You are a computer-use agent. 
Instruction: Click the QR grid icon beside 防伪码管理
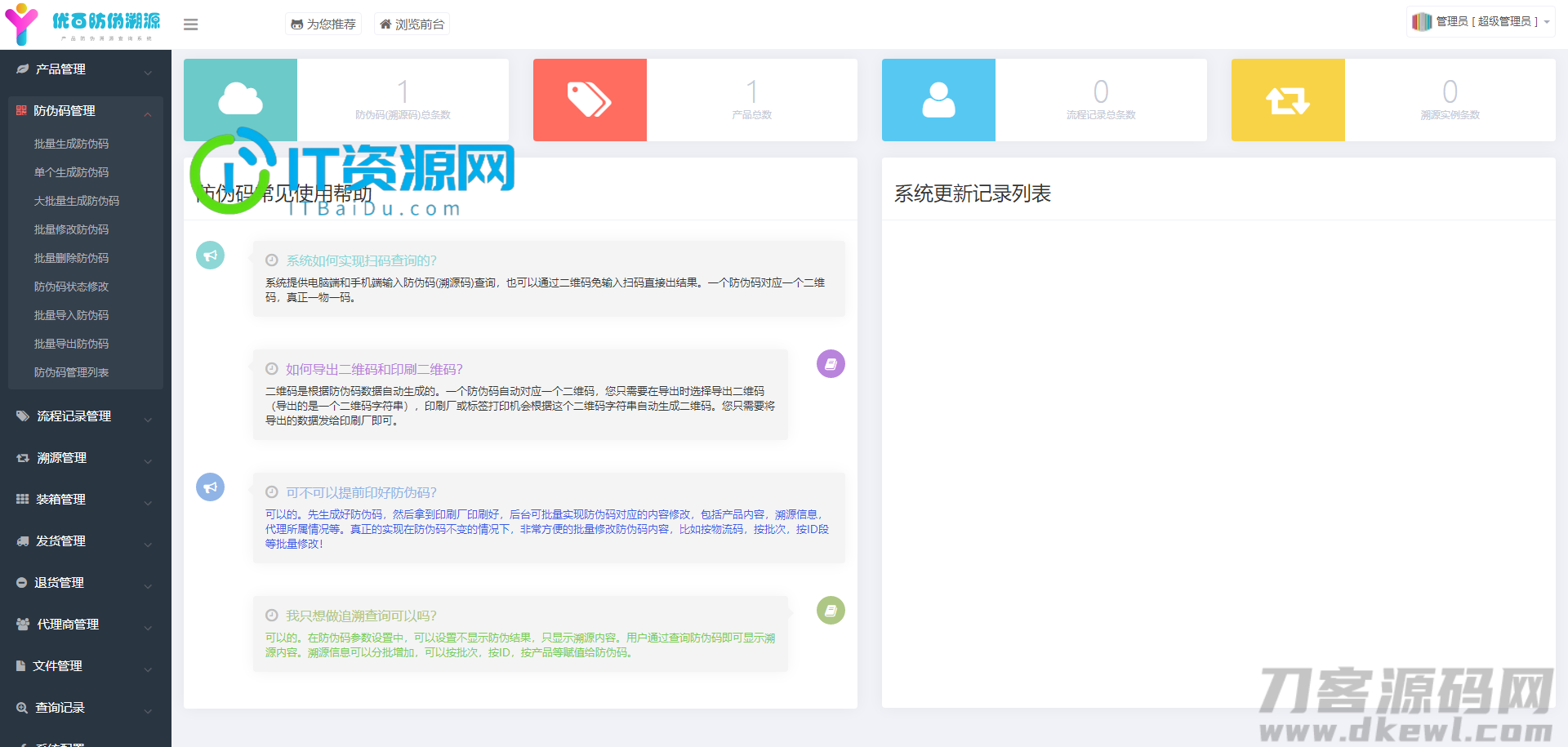pos(21,110)
